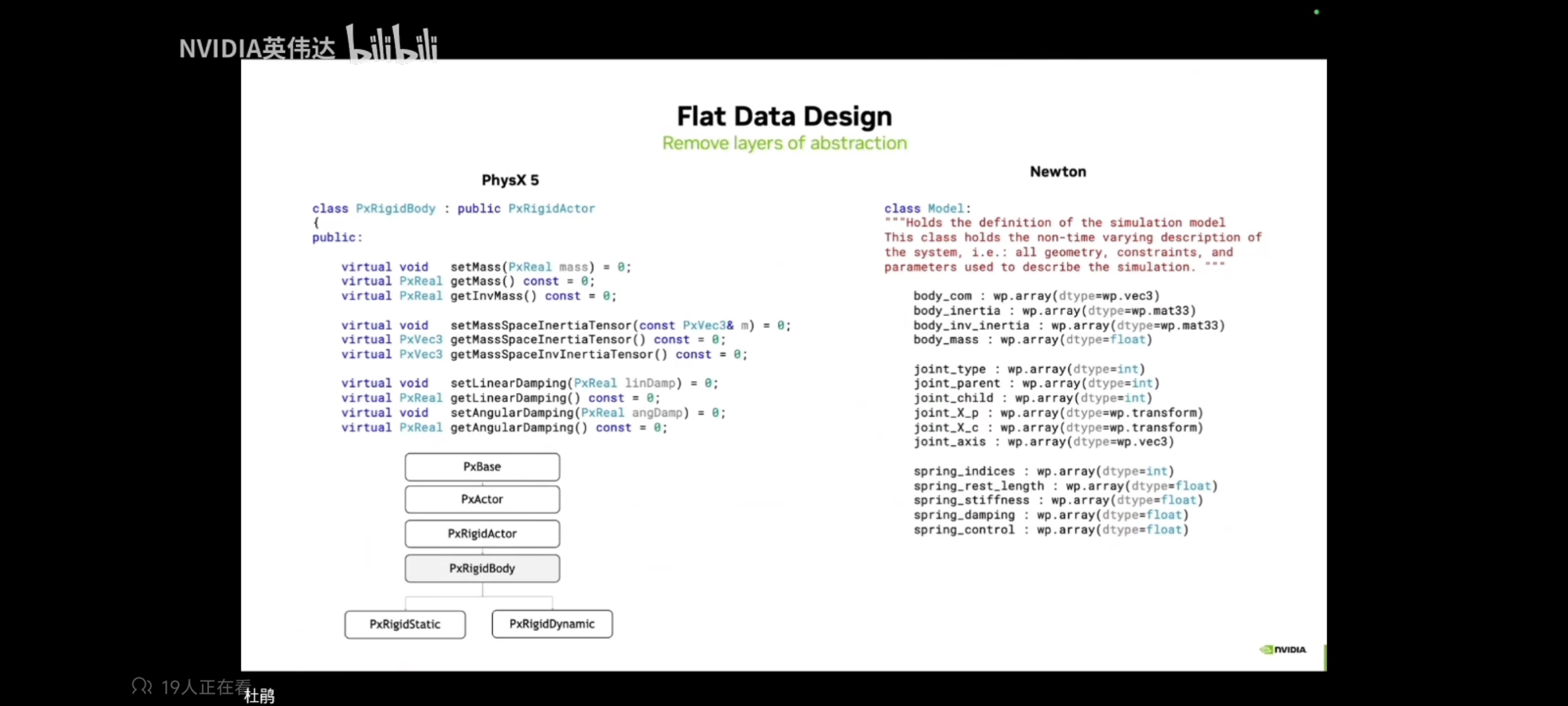Click the PxRigidStatic leaf box
Viewport: 1568px width, 706px height.
point(405,624)
